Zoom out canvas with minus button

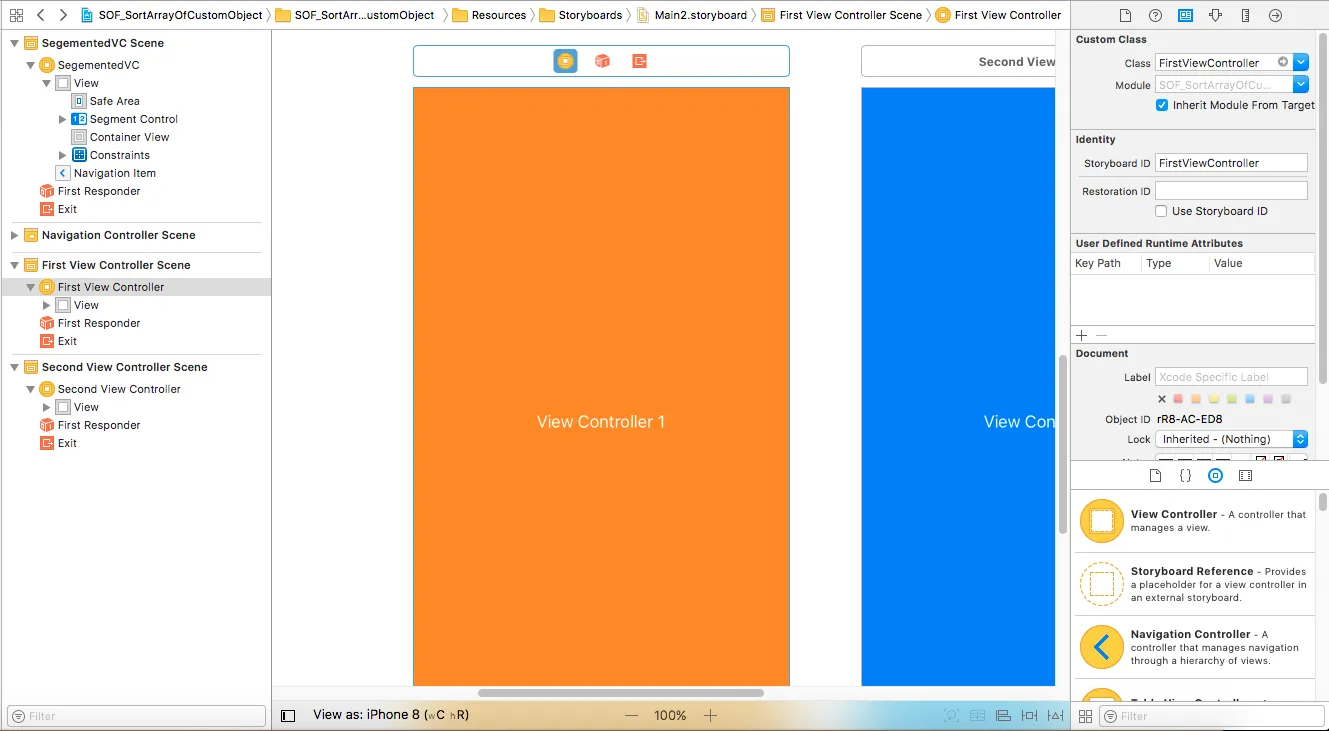click(x=631, y=716)
